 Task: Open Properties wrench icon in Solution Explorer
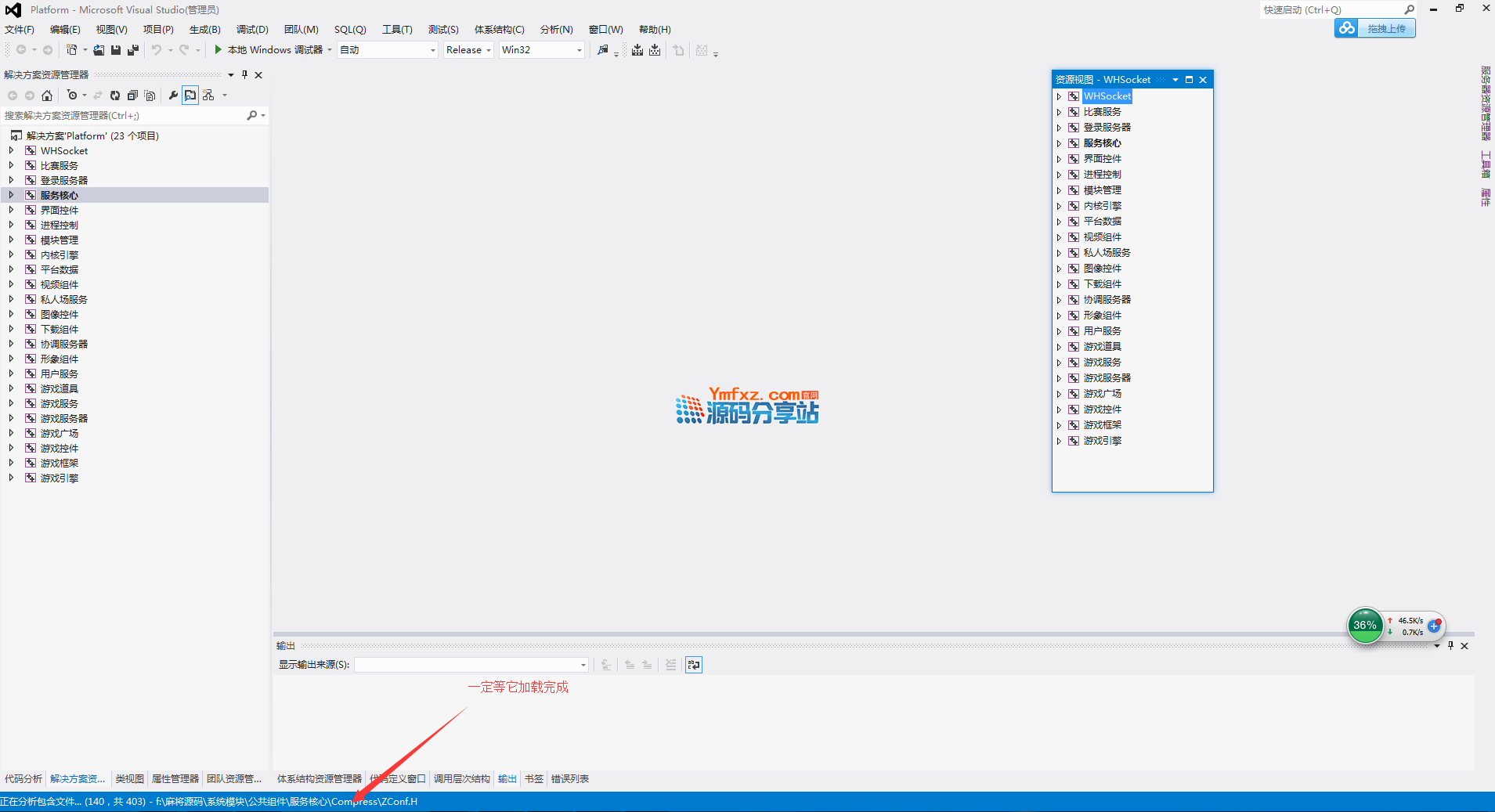[x=173, y=96]
